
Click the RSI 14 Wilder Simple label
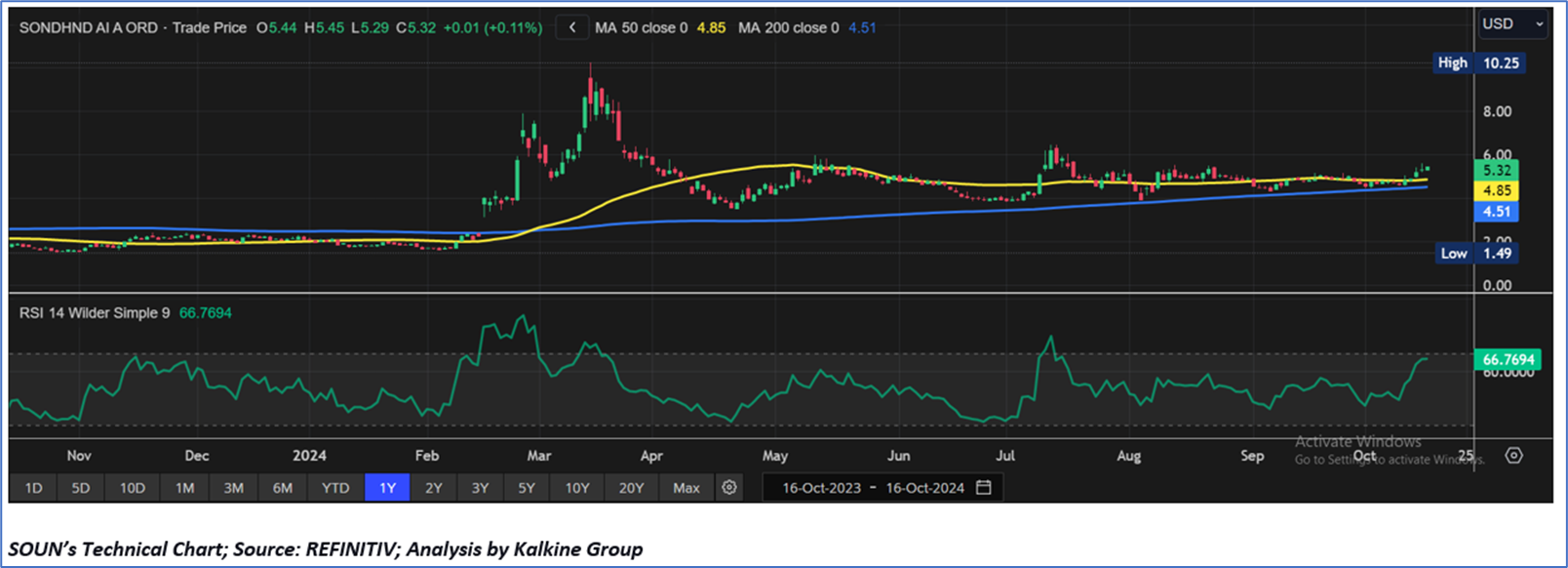pyautogui.click(x=95, y=312)
